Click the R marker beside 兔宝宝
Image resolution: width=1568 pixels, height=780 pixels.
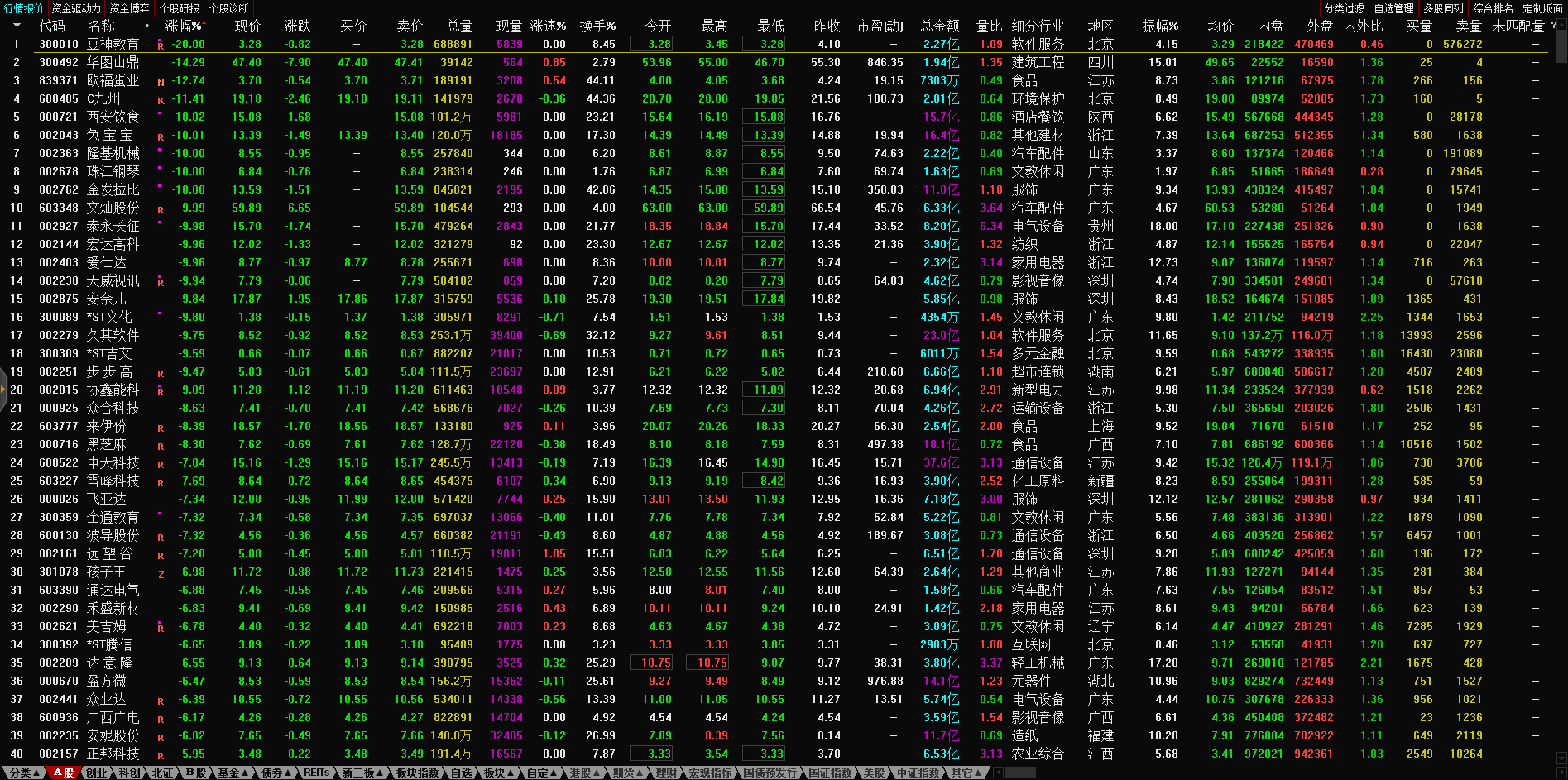coord(161,136)
